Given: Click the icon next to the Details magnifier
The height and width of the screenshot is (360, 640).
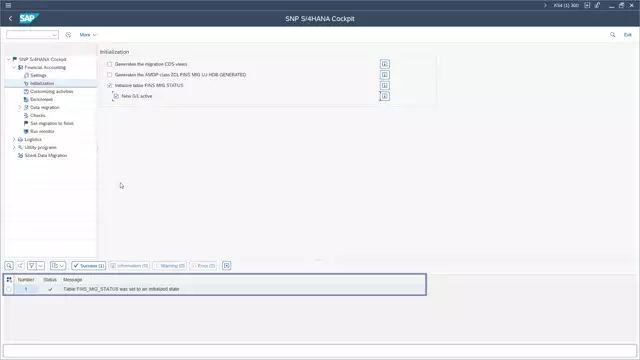Looking at the screenshot, I should click(x=20, y=266).
